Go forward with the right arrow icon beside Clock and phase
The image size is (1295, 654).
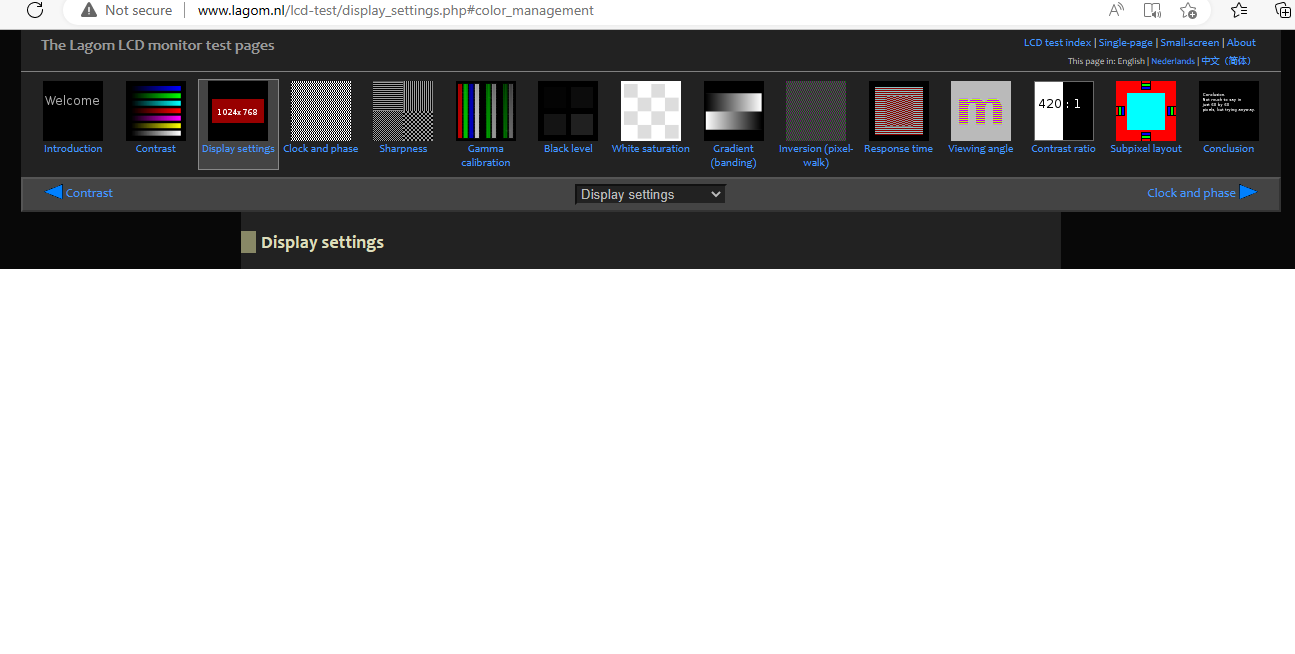click(1248, 192)
